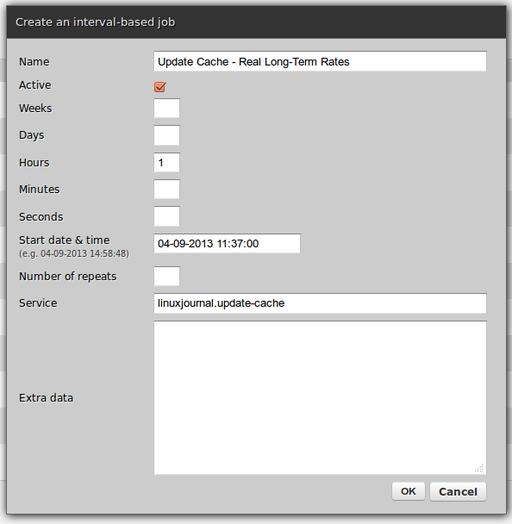Select the Seconds input box
512x524 pixels.
[166, 217]
